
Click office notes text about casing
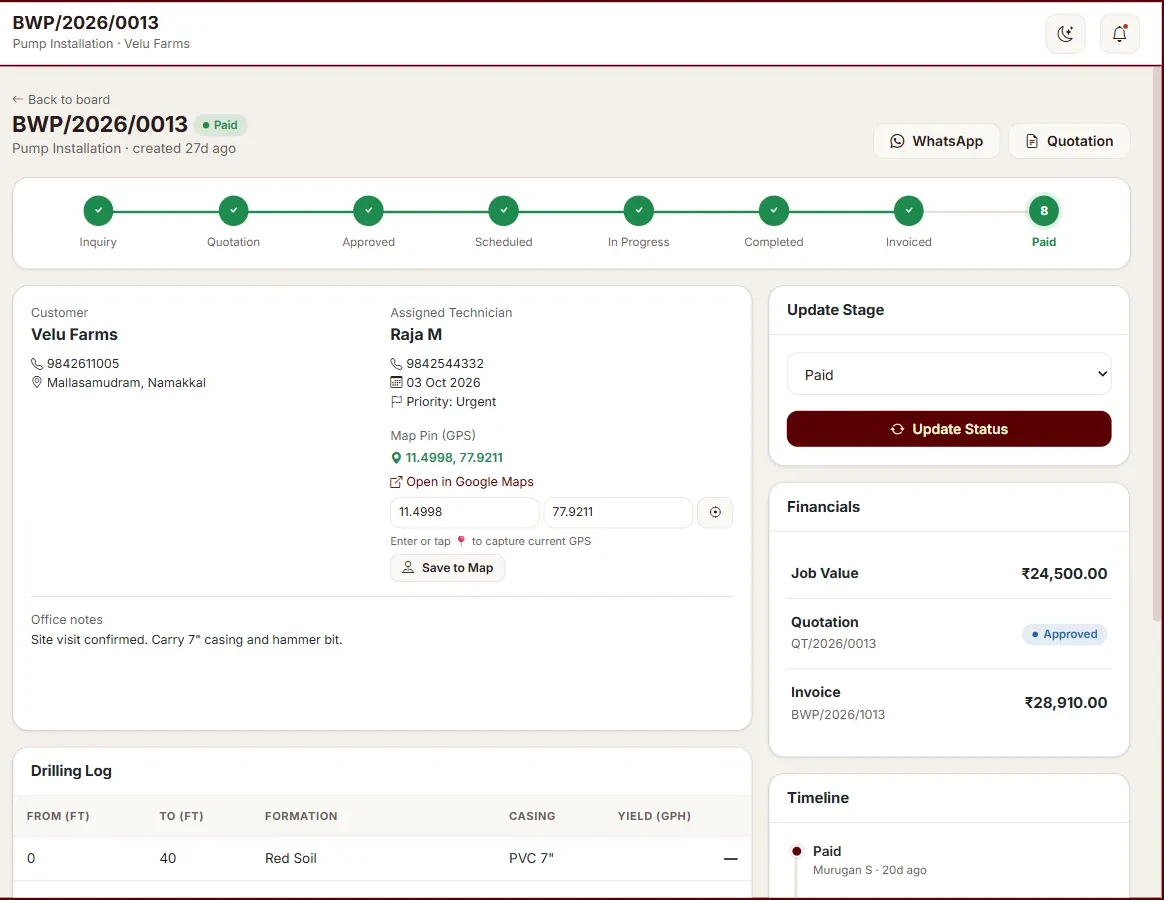[x=186, y=640]
